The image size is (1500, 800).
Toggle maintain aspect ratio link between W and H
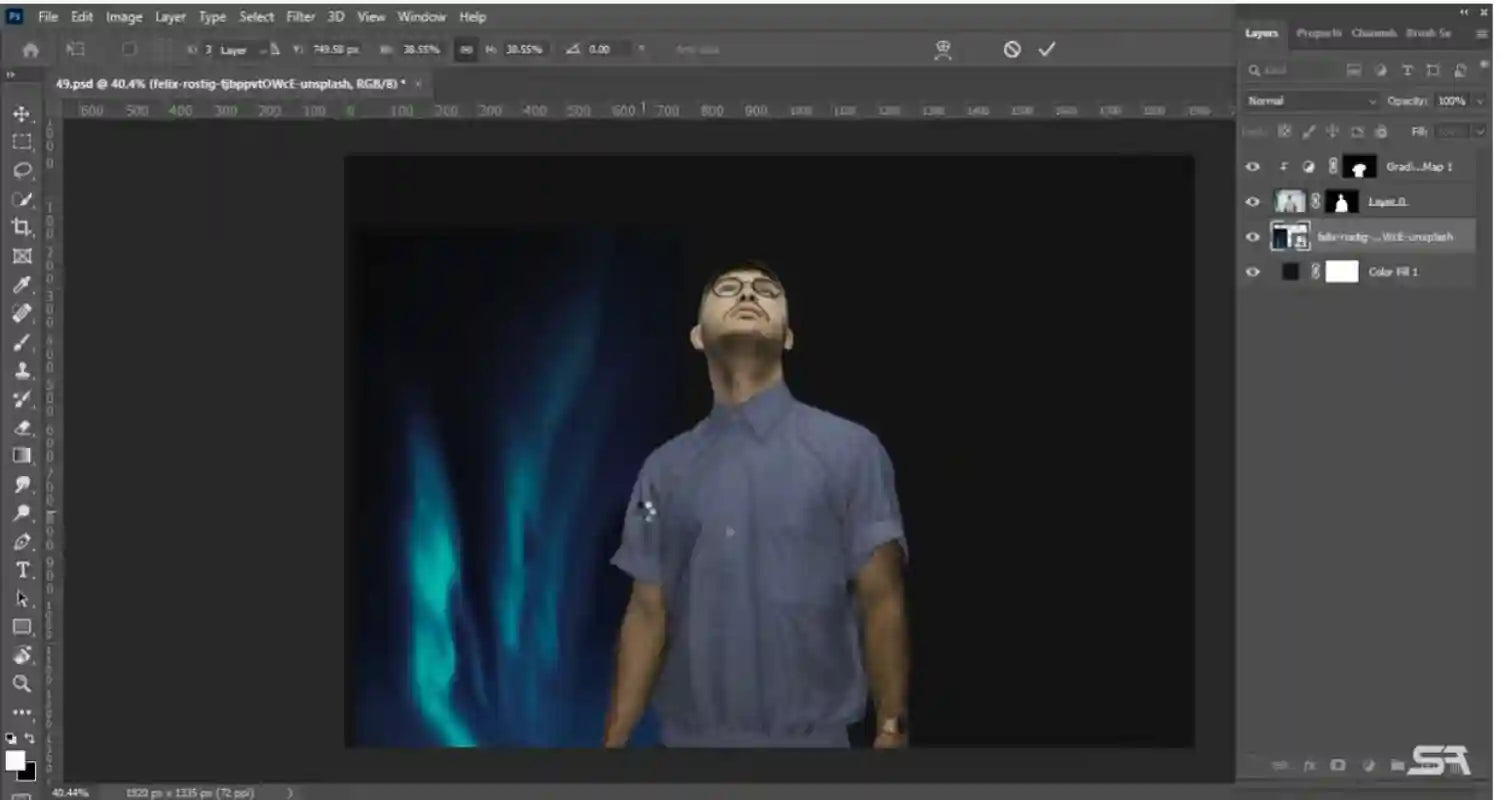465,49
